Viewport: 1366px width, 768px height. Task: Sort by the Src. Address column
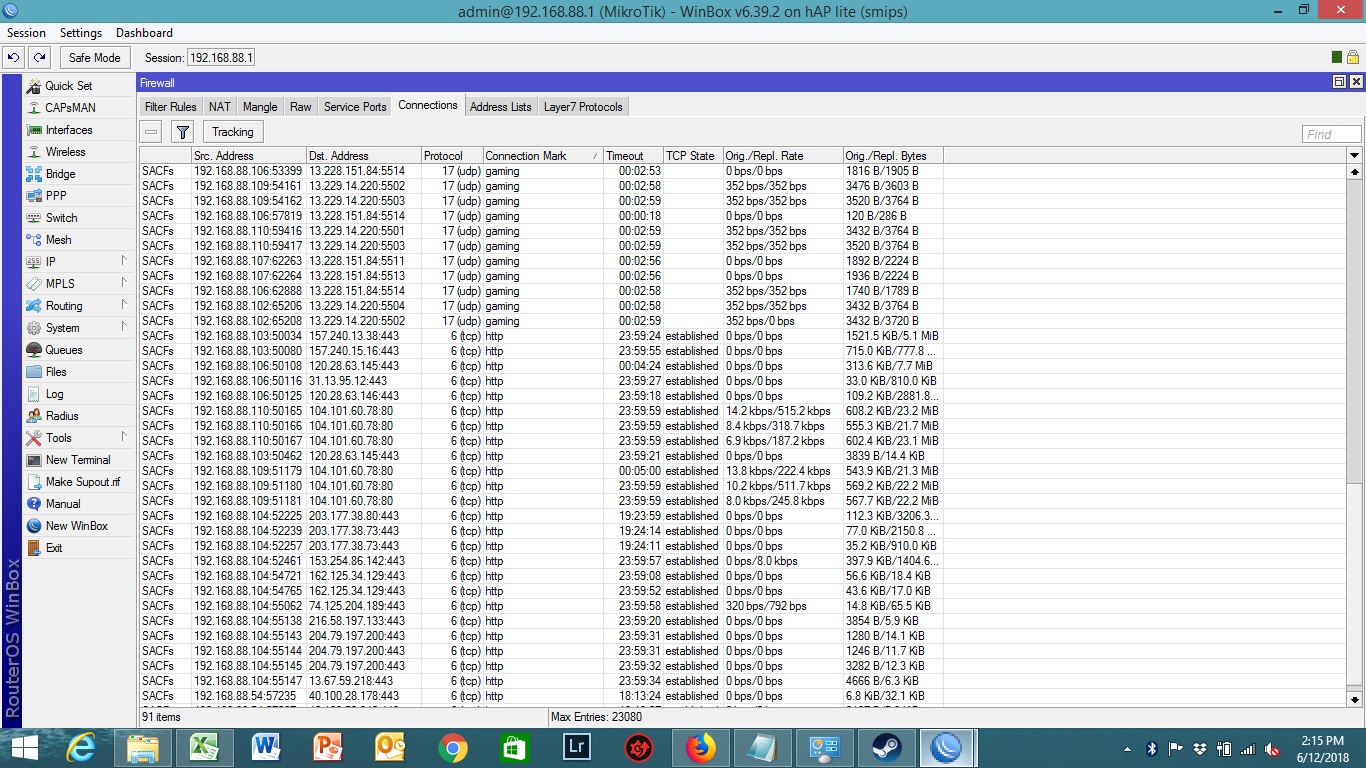click(x=249, y=156)
